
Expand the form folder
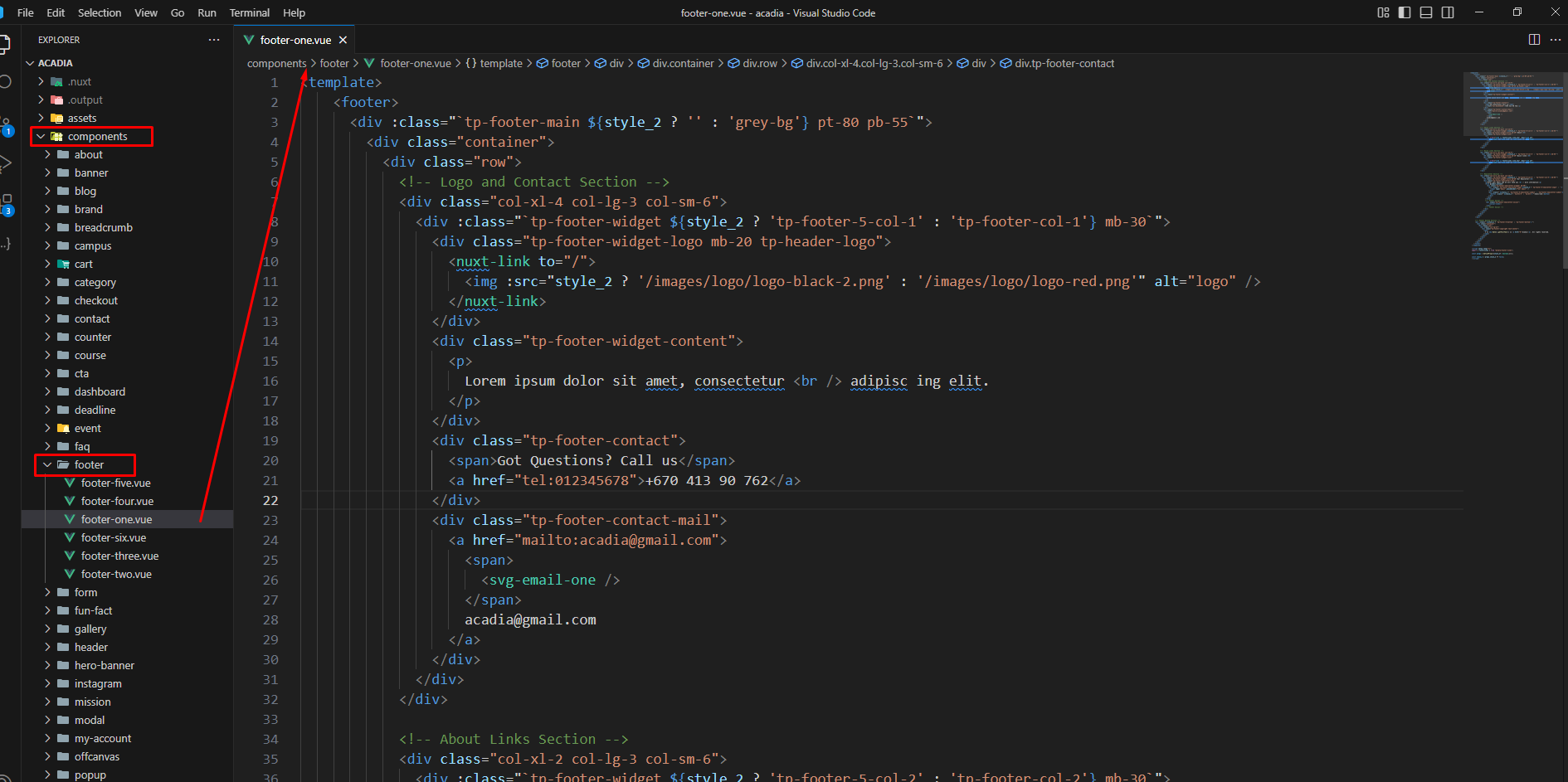point(47,592)
